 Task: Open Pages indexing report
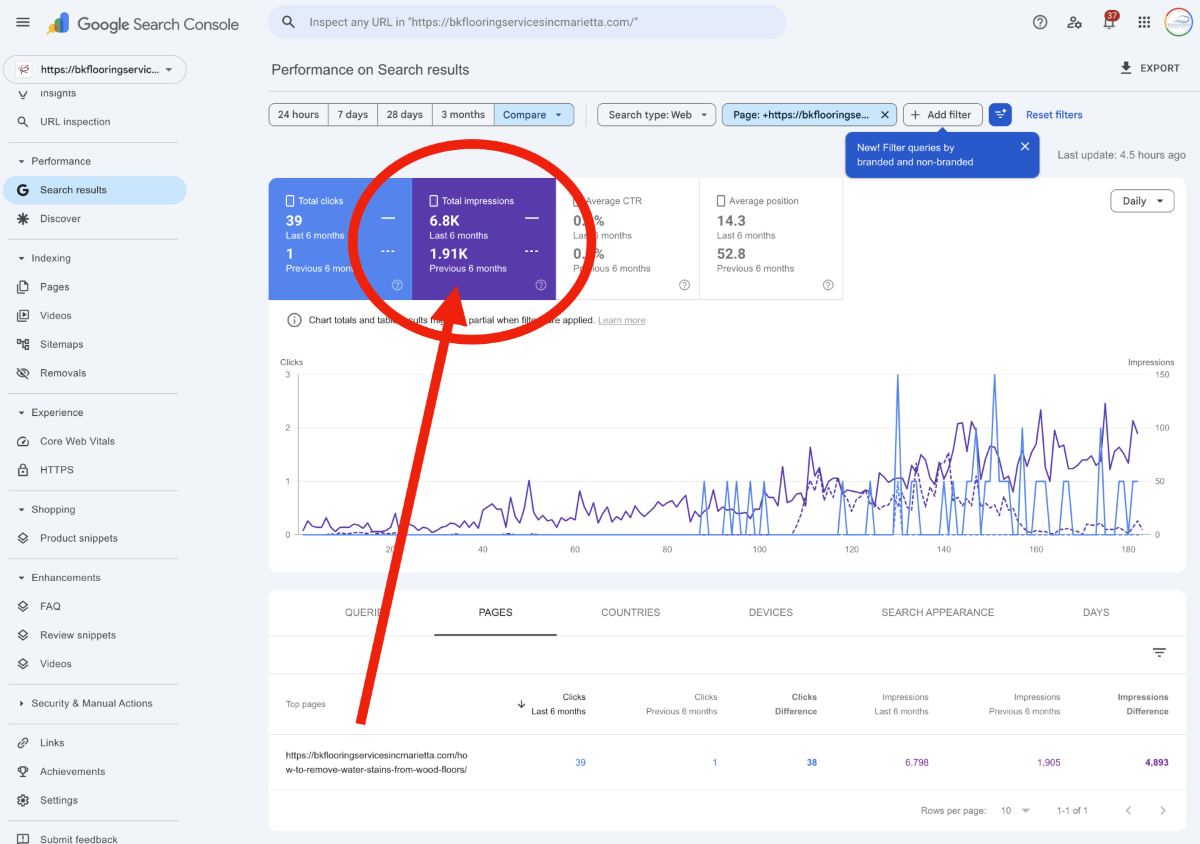point(93,287)
